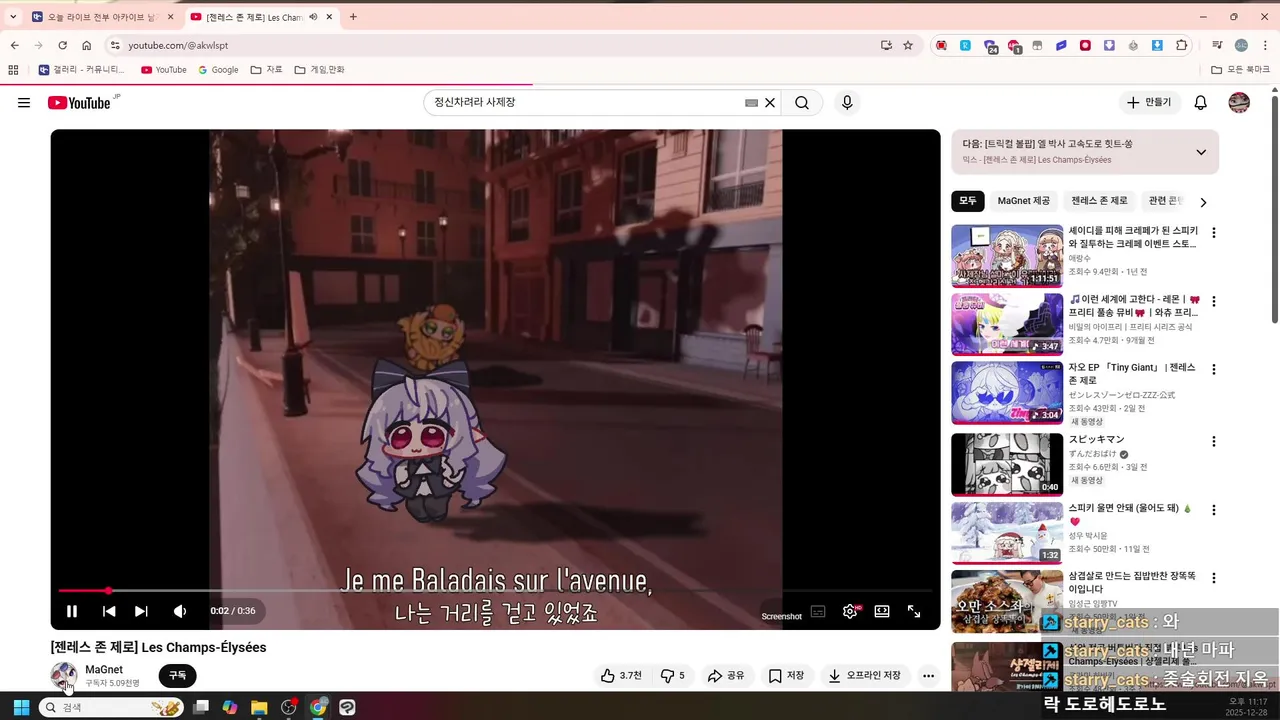This screenshot has height=720, width=1280.
Task: Open a new browser tab
Action: coord(353,17)
